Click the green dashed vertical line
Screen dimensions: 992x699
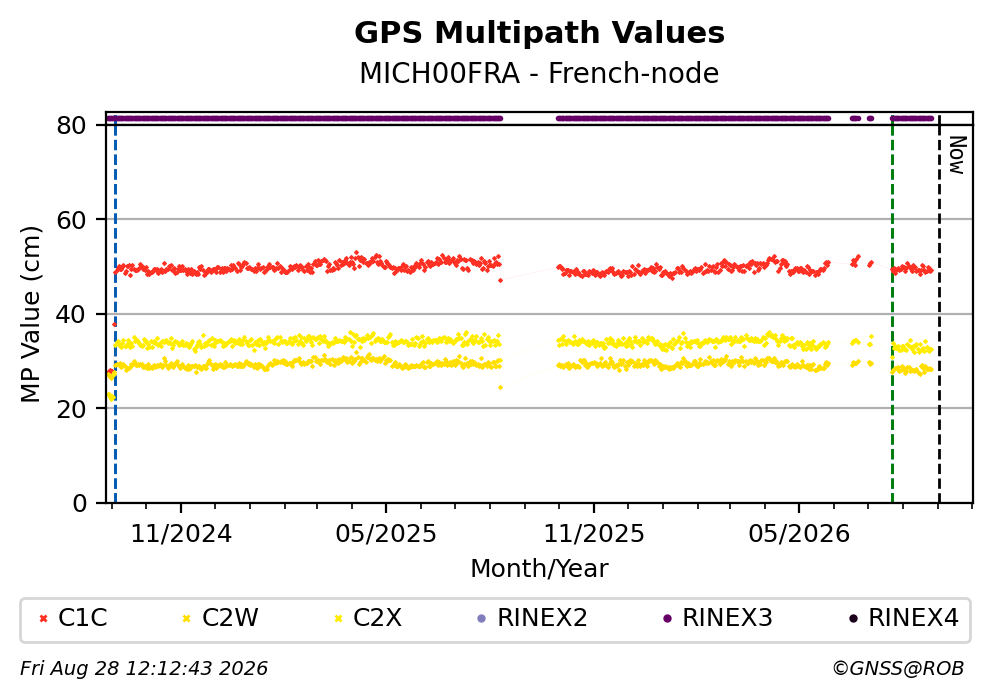click(x=892, y=309)
